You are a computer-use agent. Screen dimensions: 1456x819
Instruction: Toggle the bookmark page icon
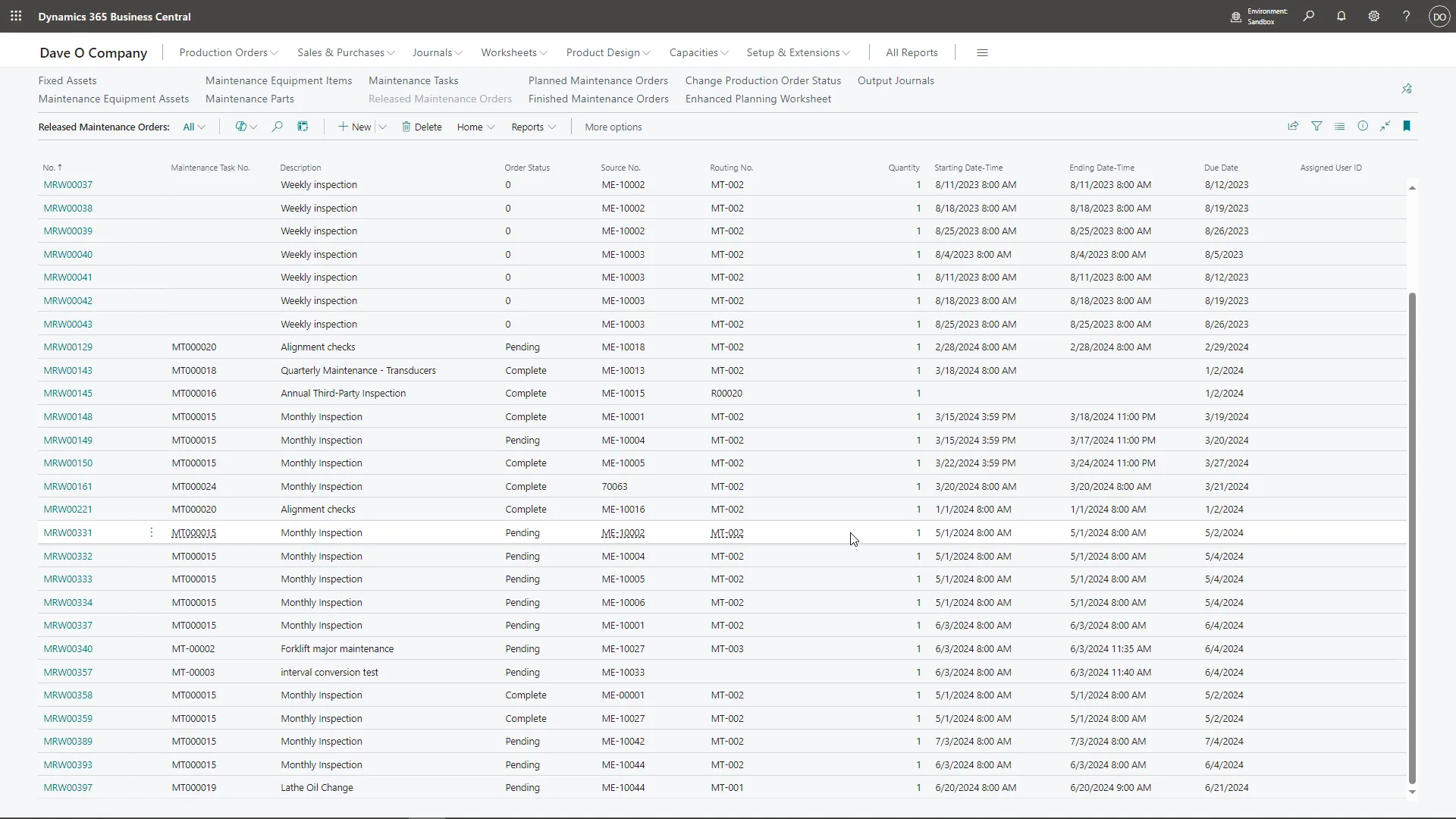[x=1407, y=127]
